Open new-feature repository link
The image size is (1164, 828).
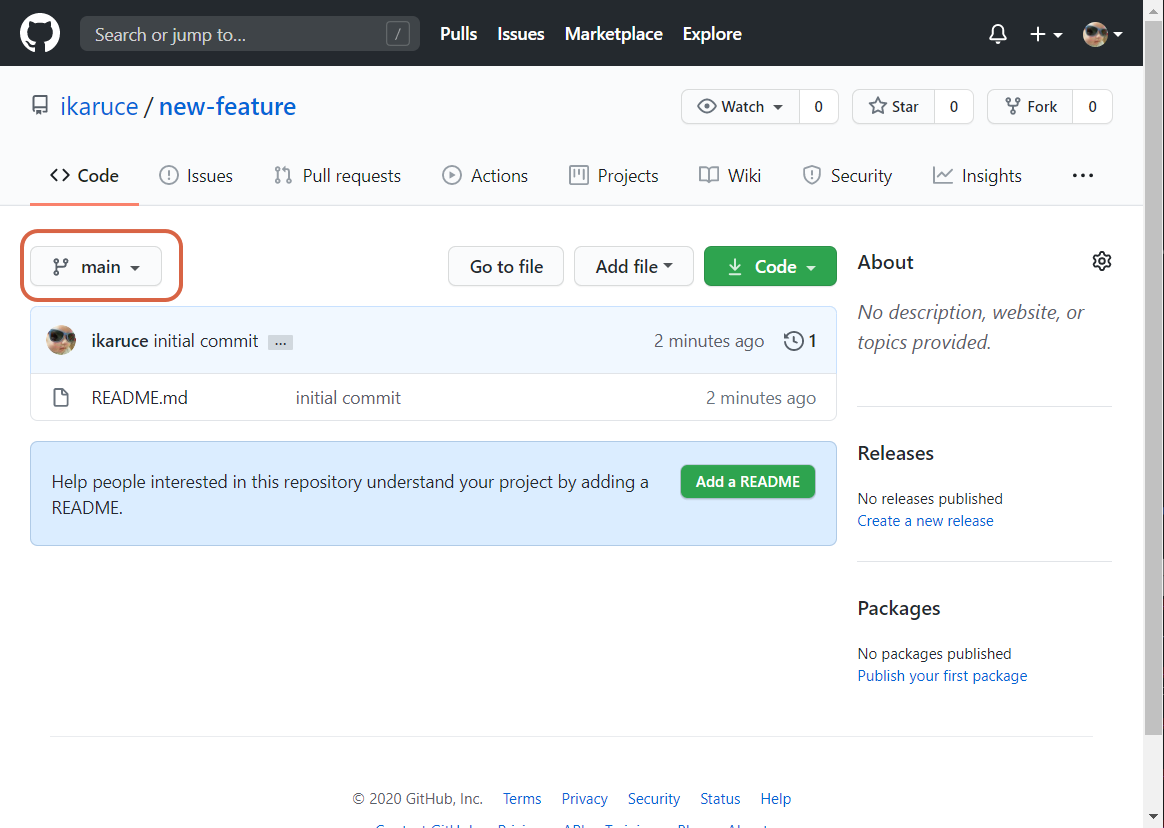[227, 106]
